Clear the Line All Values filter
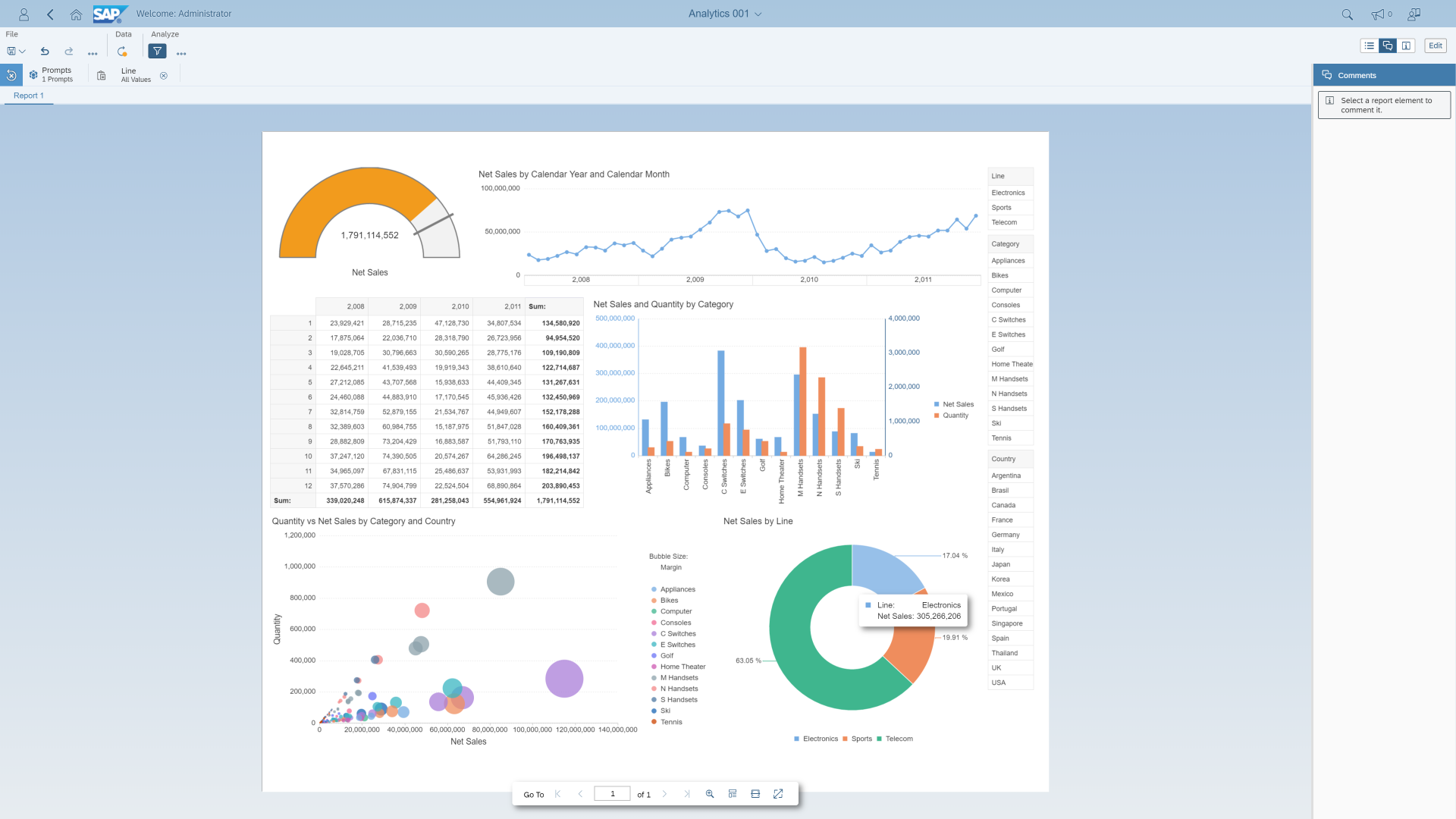This screenshot has width=1456, height=819. click(x=164, y=76)
